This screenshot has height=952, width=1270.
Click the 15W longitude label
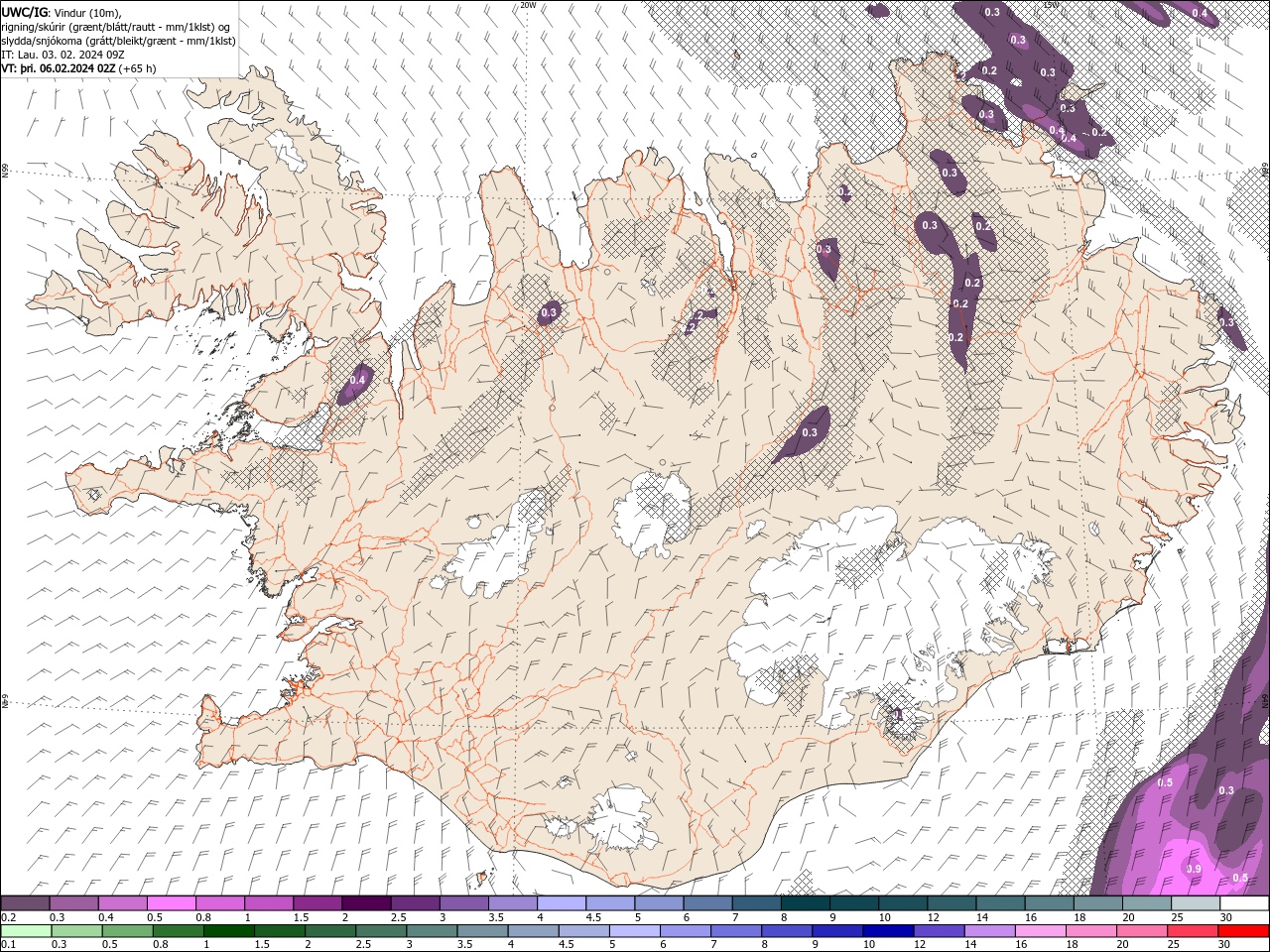pos(1051,5)
